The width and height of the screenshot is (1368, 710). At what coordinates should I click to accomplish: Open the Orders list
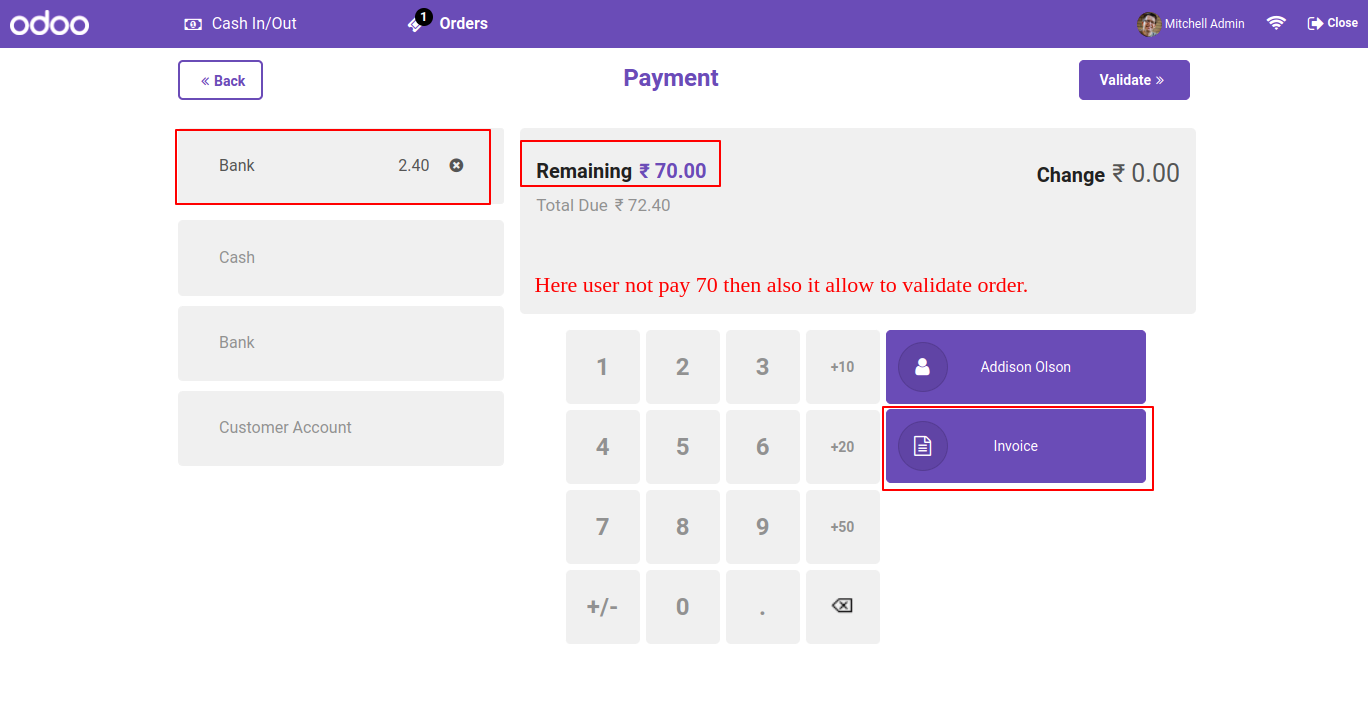463,24
